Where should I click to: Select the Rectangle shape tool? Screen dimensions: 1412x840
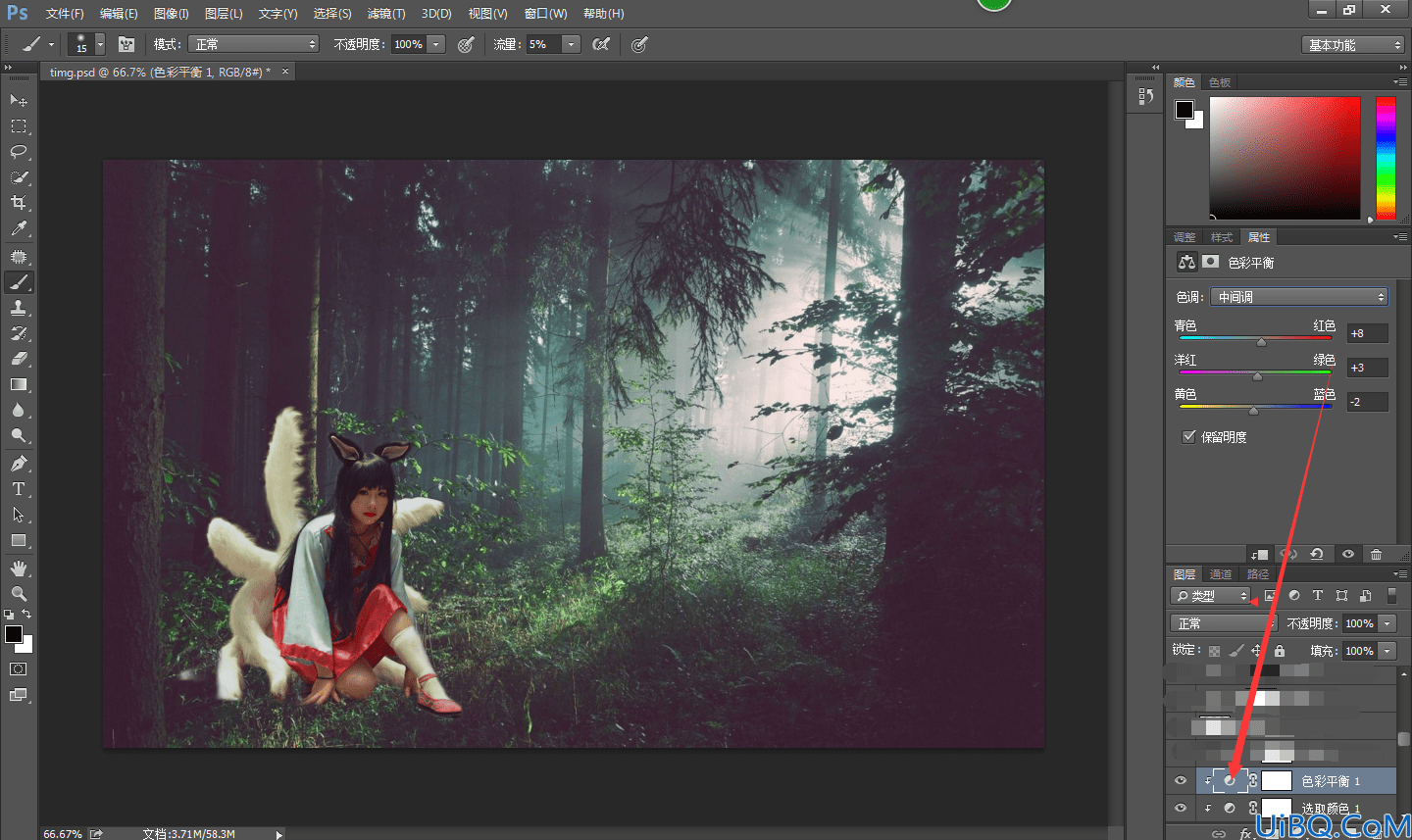(19, 540)
